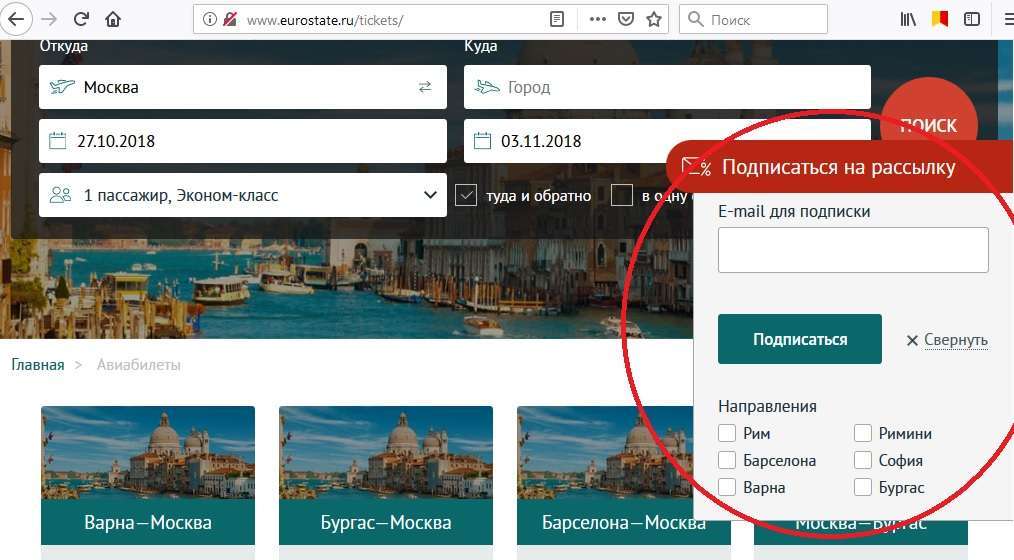The height and width of the screenshot is (560, 1014).
Task: Uncheck the 'туда и обратно' checkbox
Action: (465, 195)
